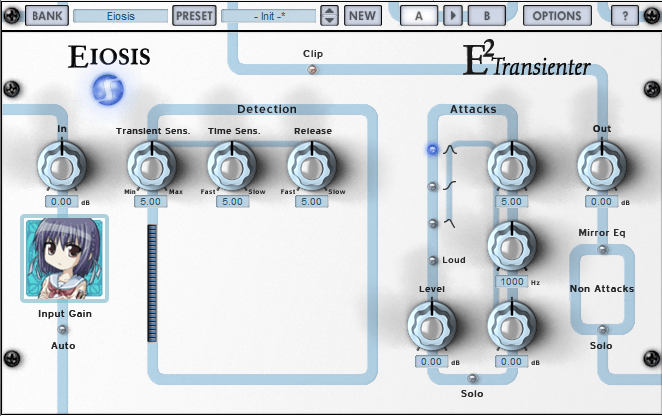Click the vertical detection level meter
The image size is (662, 416).
152,283
